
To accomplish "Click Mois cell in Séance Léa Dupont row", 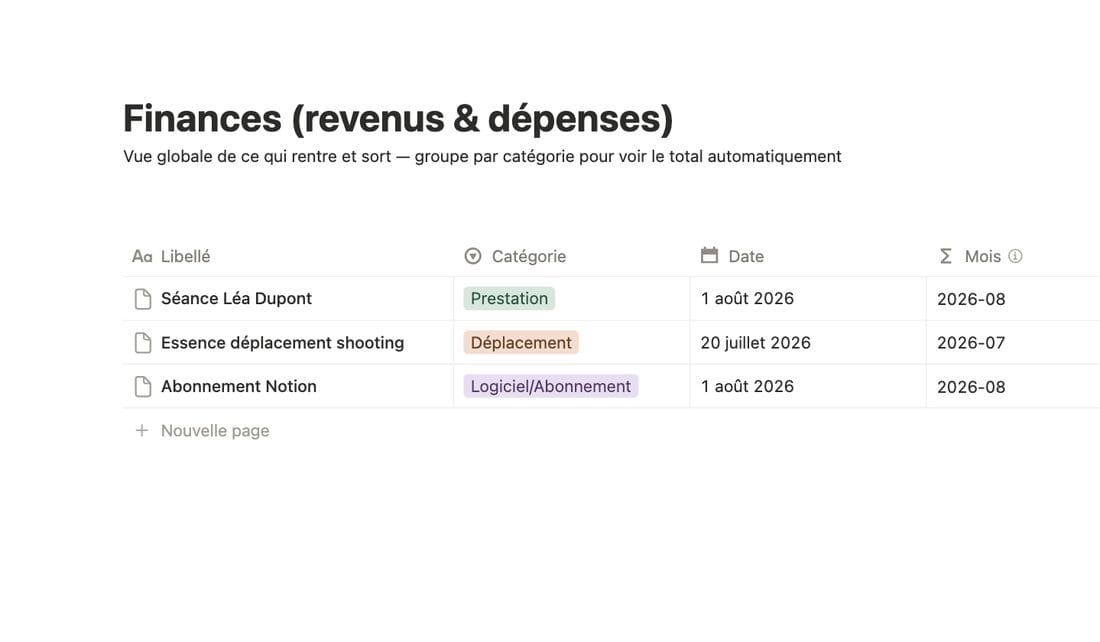I will tap(1013, 298).
